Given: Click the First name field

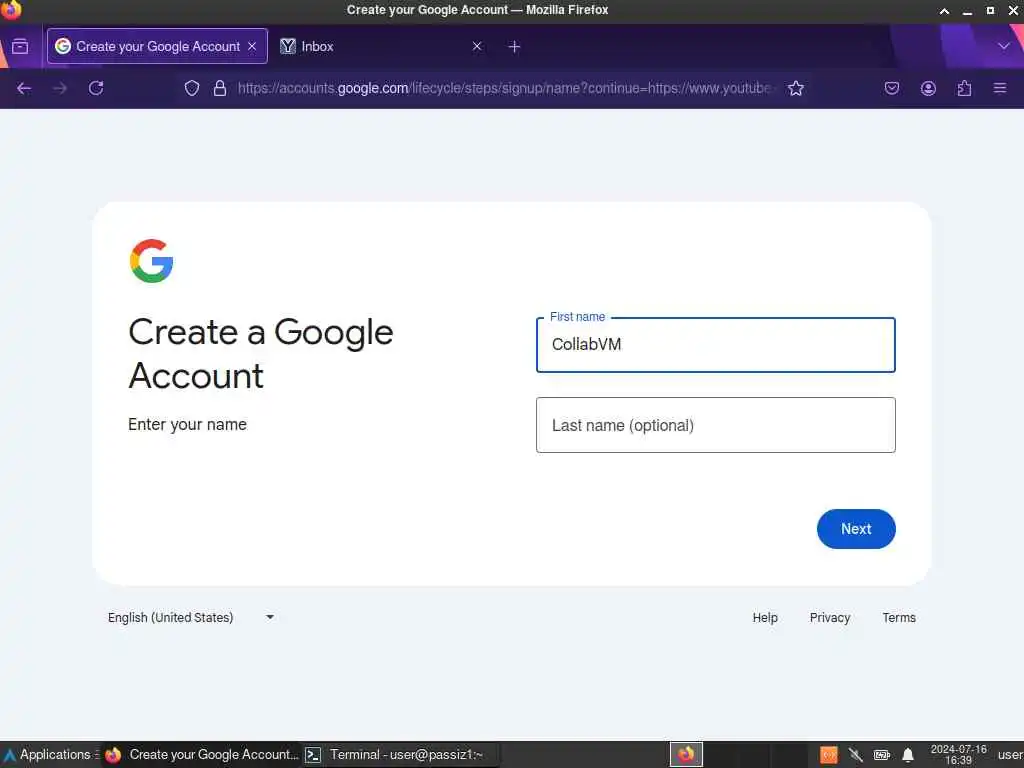Looking at the screenshot, I should (715, 345).
